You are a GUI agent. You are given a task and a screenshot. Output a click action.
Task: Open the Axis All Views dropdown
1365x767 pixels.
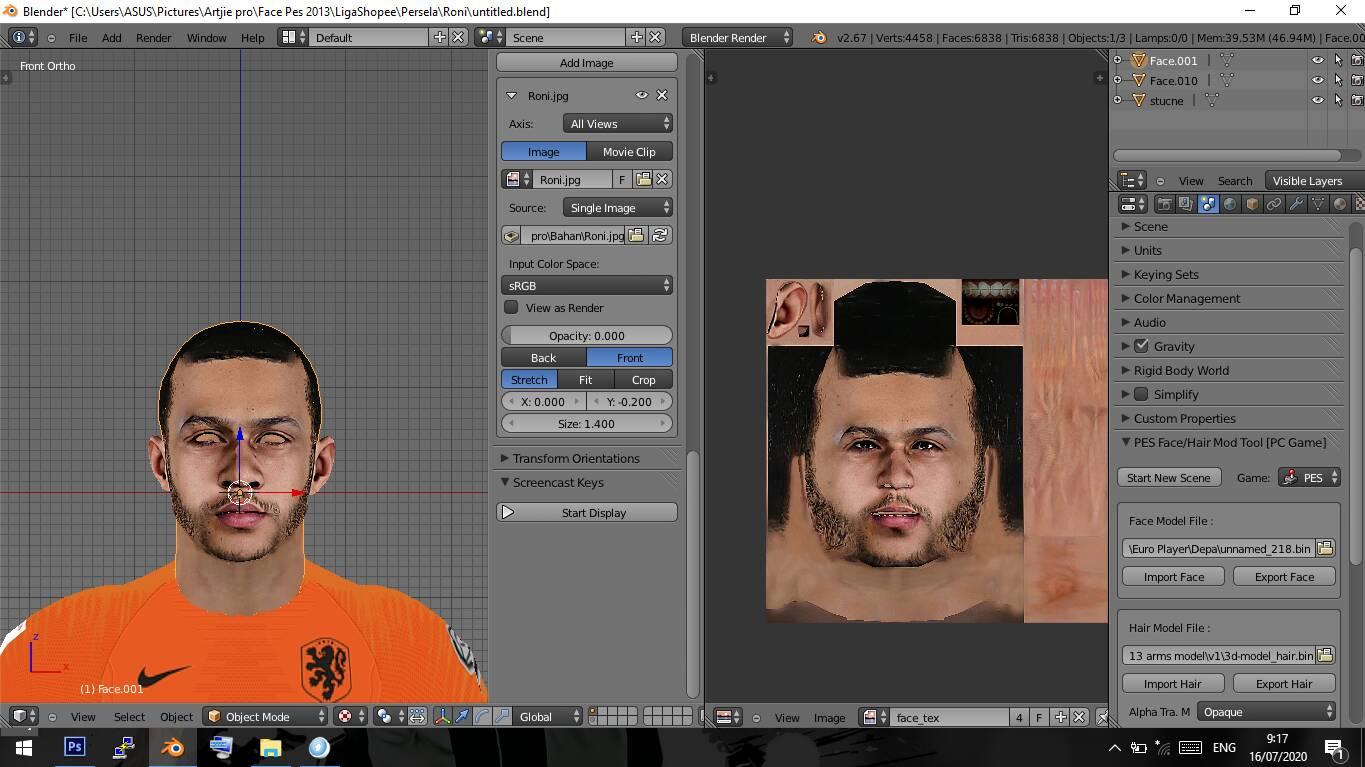tap(618, 124)
